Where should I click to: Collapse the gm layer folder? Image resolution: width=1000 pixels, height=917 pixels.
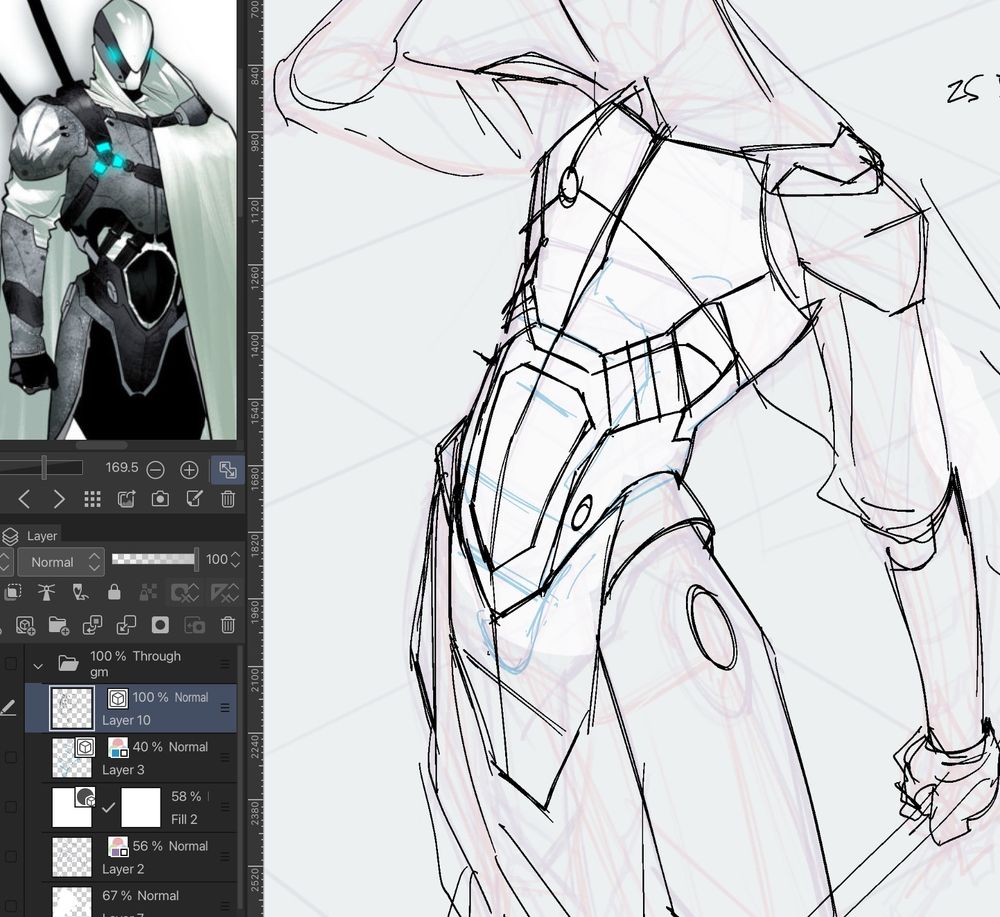point(38,666)
